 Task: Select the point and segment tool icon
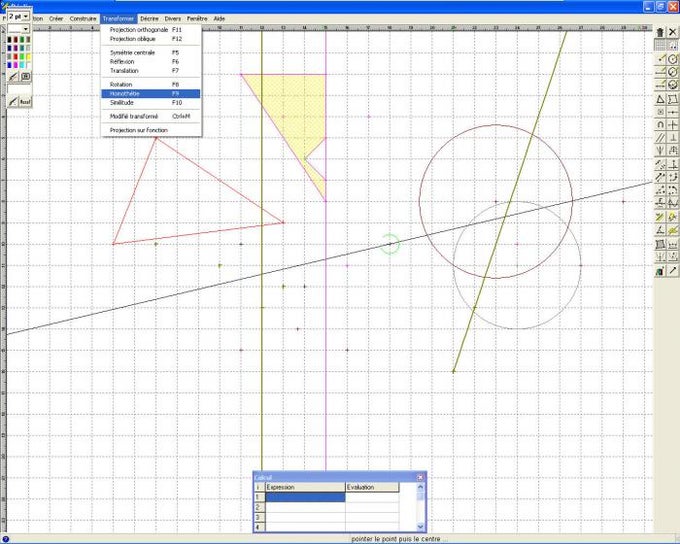point(660,59)
